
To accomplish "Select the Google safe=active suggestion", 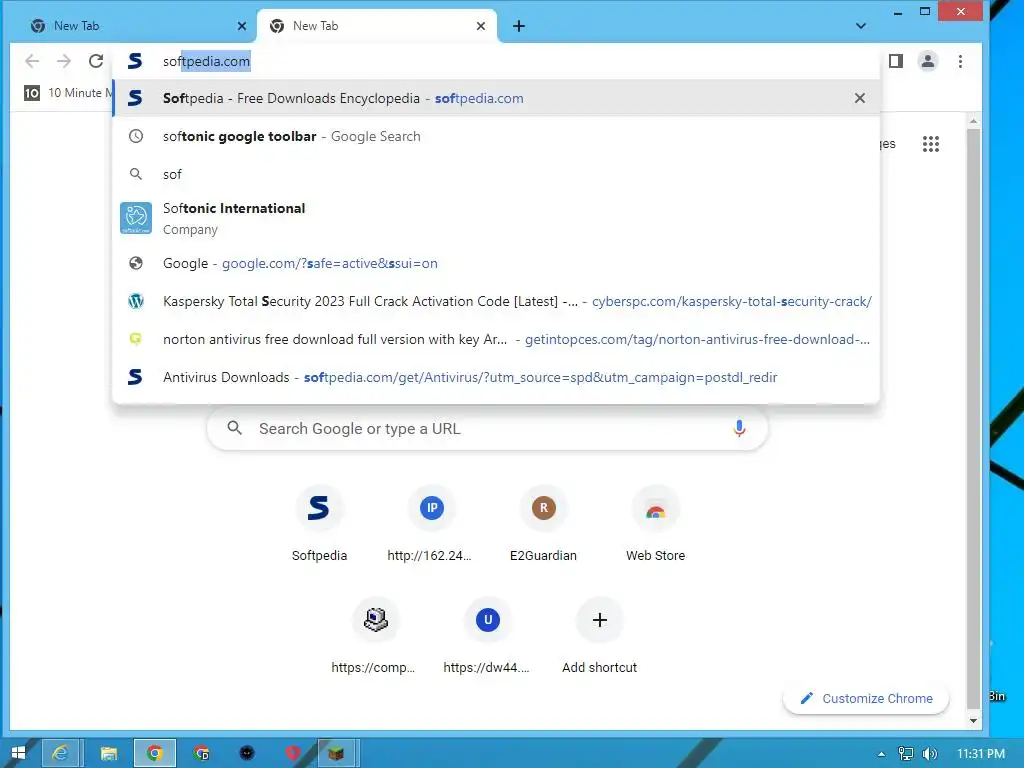I will 496,263.
